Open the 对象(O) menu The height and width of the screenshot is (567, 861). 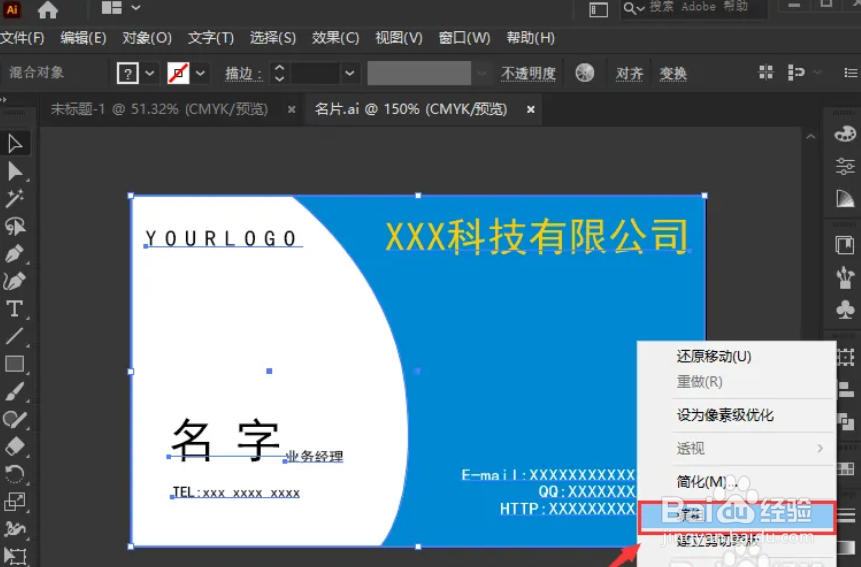[x=147, y=38]
